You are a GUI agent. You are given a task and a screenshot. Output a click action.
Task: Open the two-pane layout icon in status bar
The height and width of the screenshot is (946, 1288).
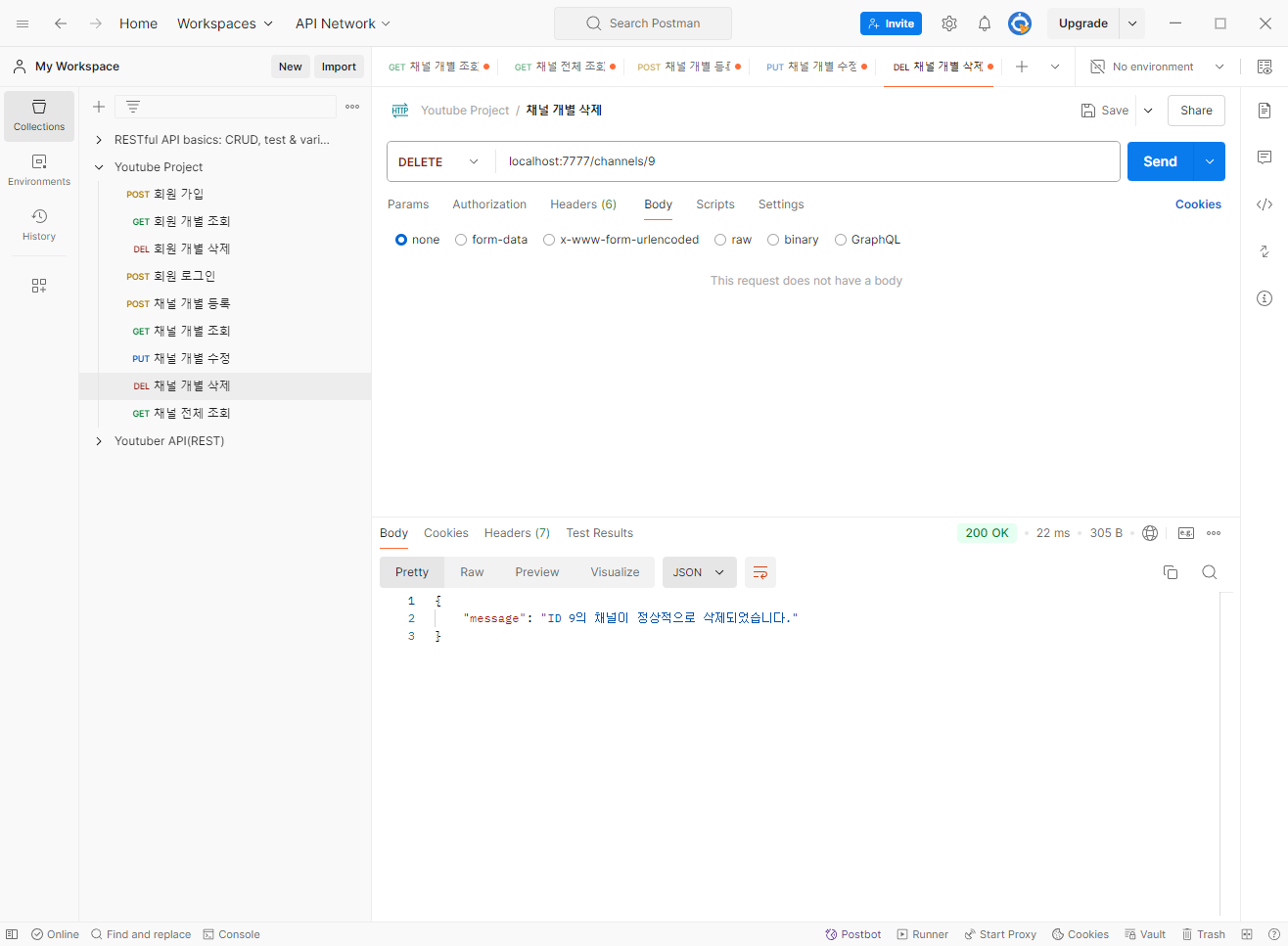1247,934
